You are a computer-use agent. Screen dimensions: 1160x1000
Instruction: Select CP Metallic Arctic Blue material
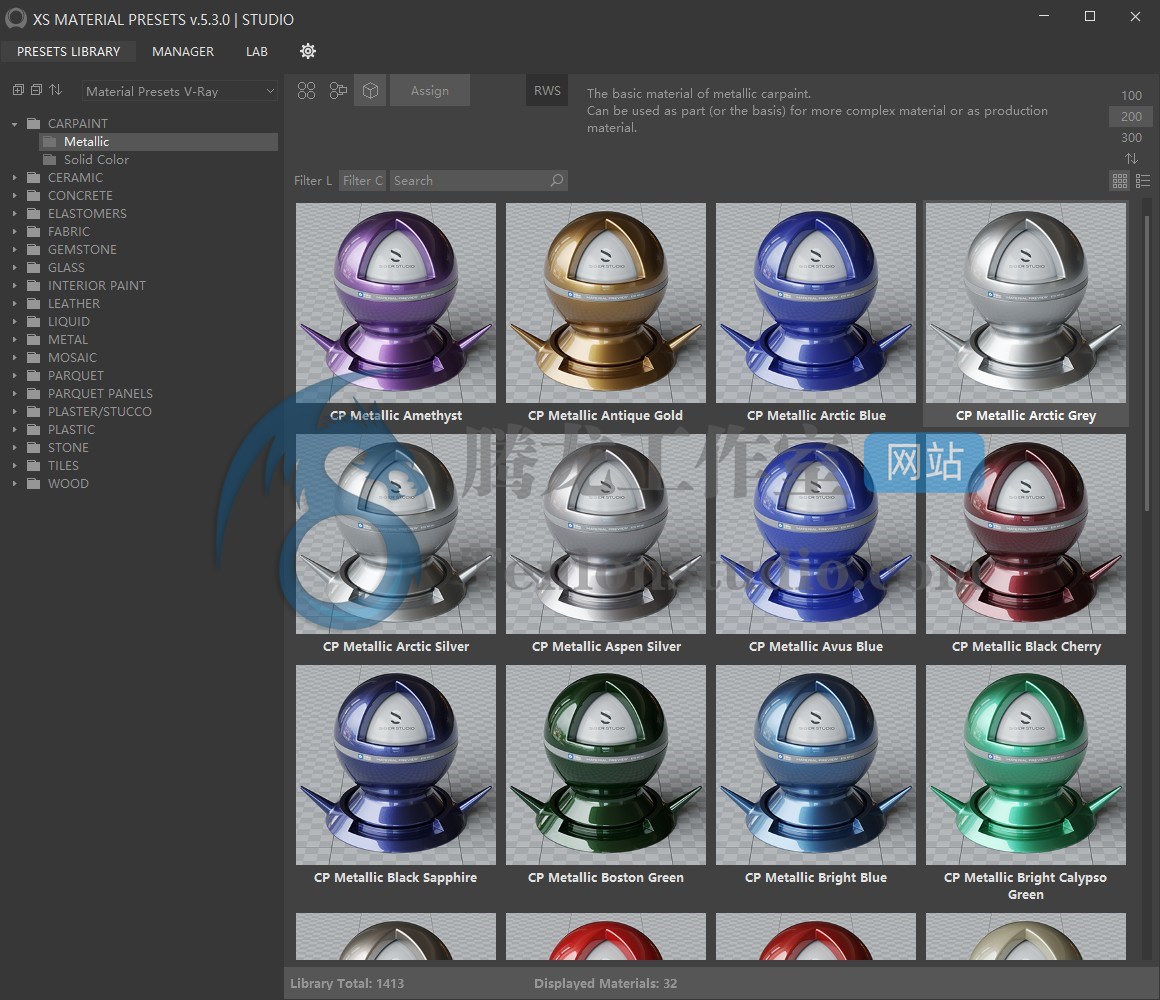[x=815, y=303]
